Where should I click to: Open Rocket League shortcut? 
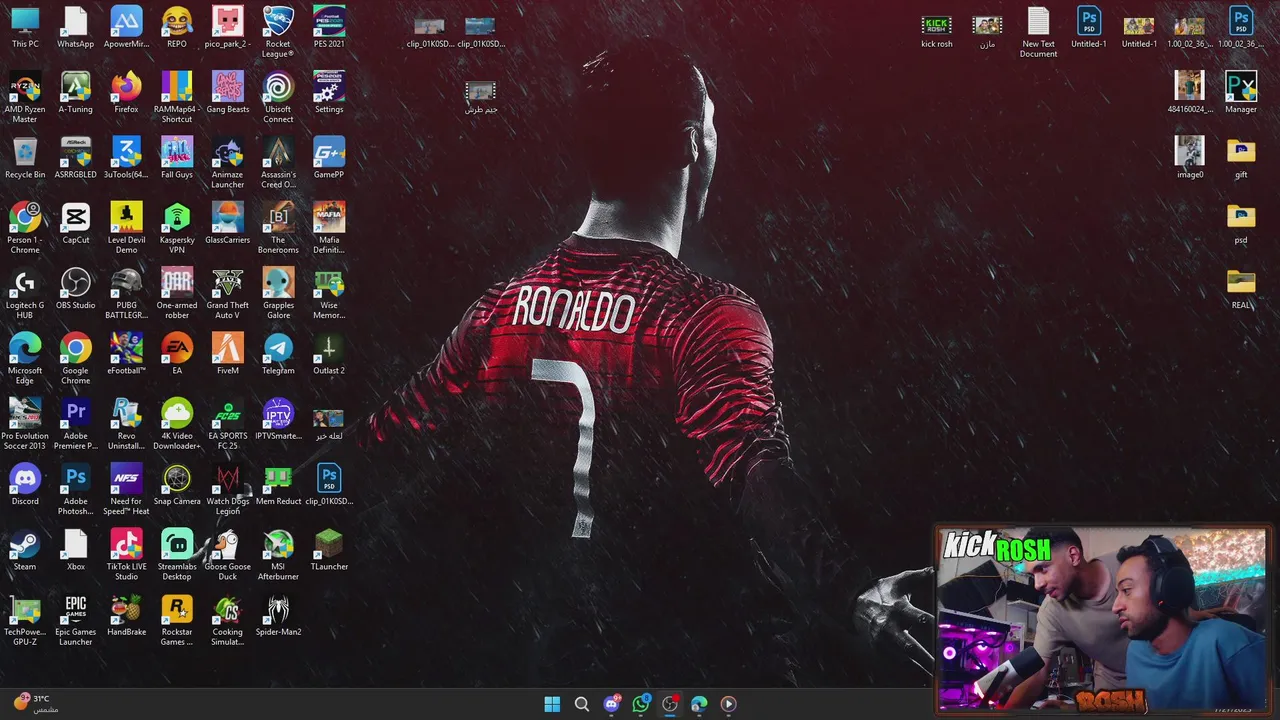(278, 32)
